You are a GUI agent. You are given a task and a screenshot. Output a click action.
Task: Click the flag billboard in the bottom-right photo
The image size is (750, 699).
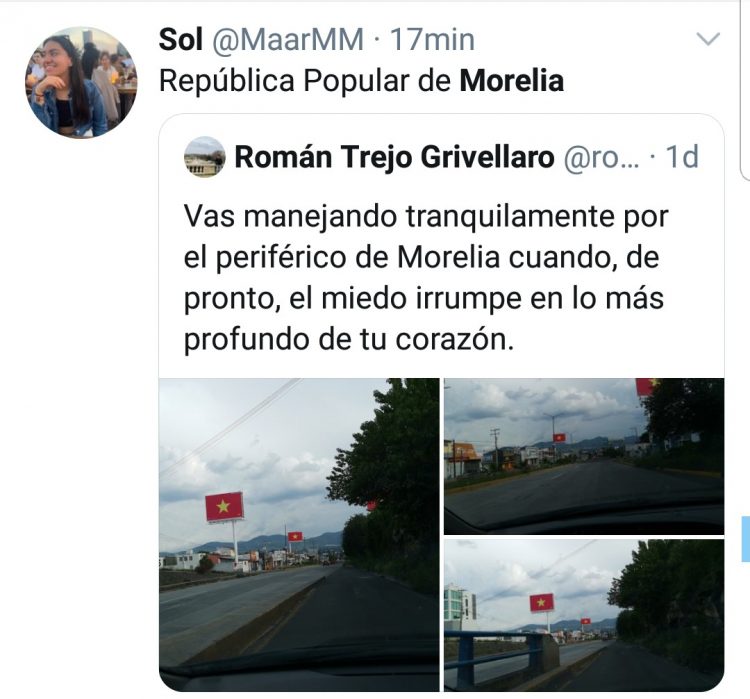[541, 602]
